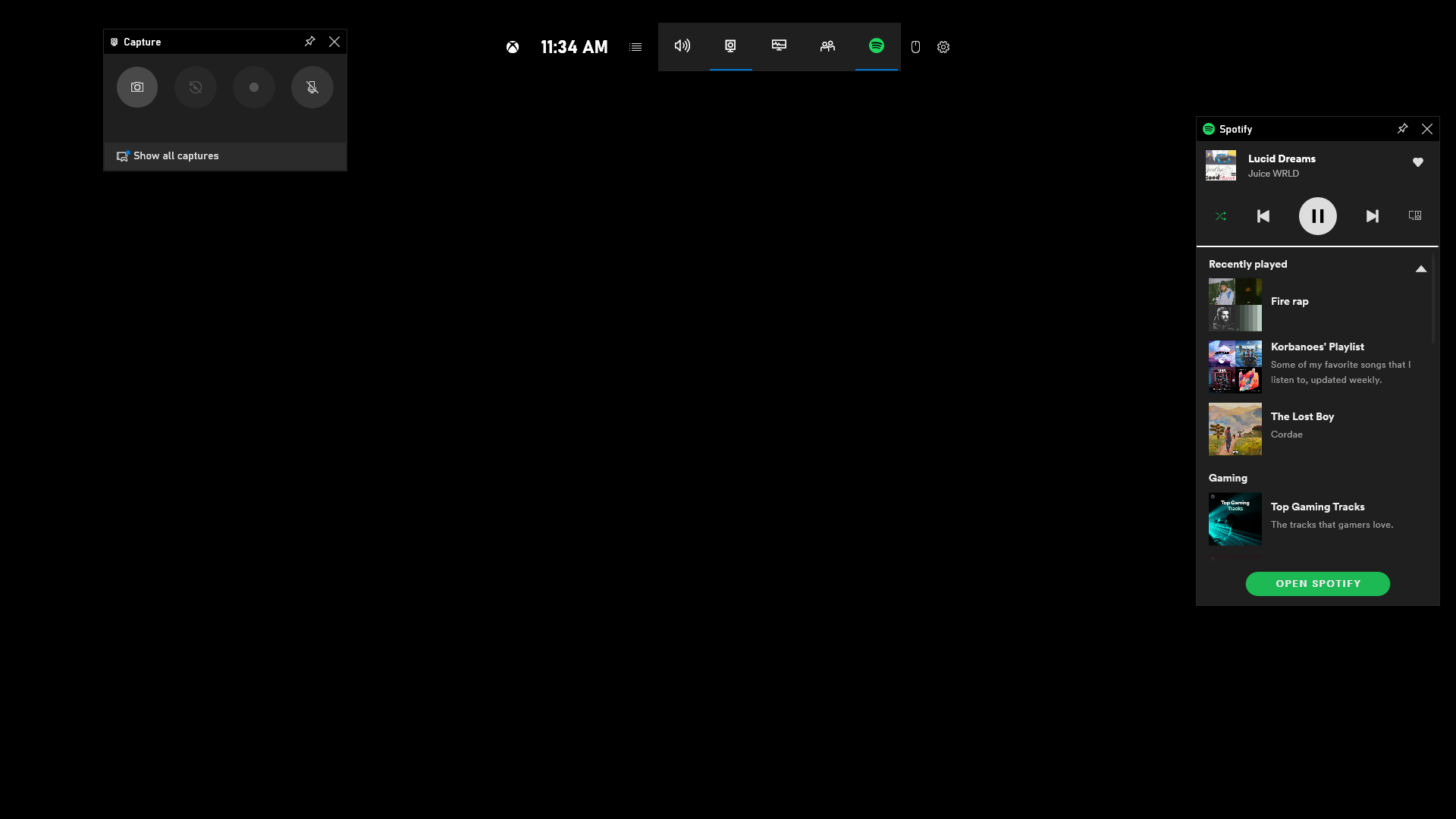Click the screenshot capture icon

pyautogui.click(x=137, y=87)
